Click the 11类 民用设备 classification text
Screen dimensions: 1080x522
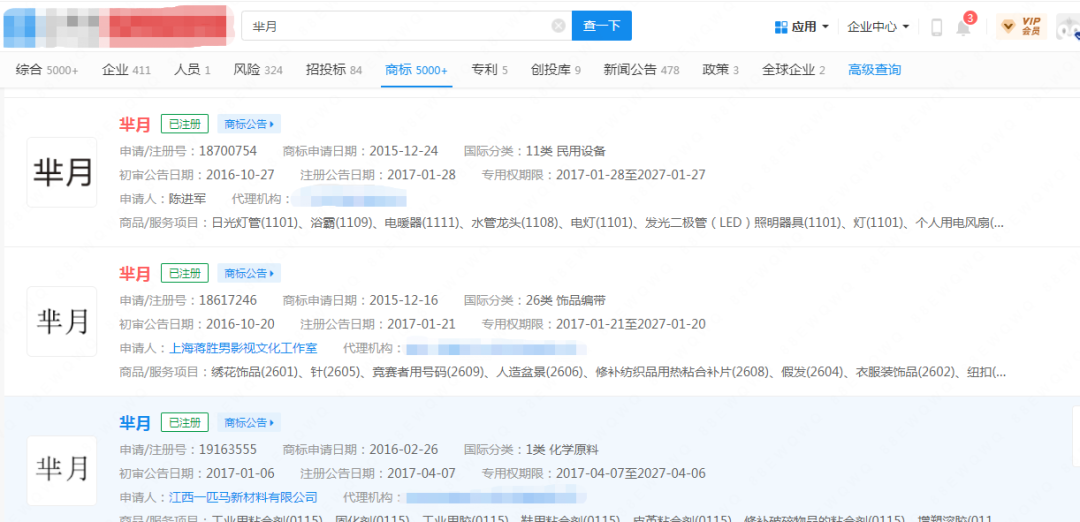[x=565, y=151]
